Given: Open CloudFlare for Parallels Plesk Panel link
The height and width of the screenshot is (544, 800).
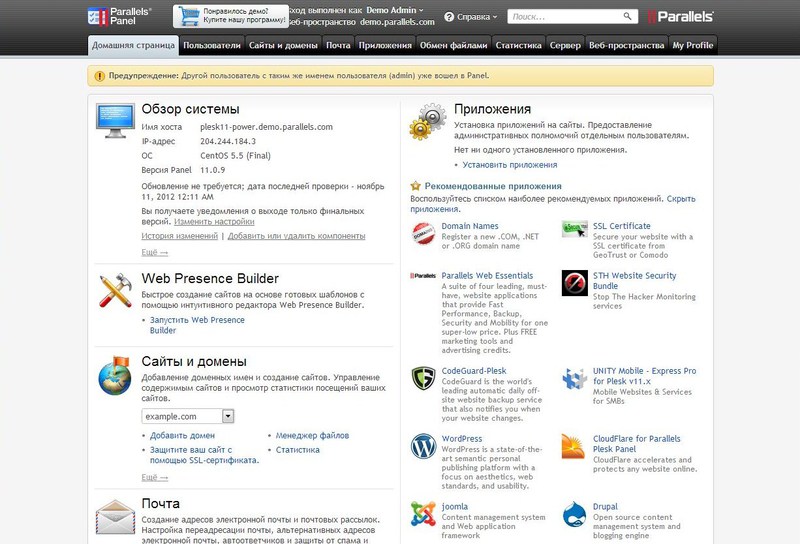Looking at the screenshot, I should click(x=636, y=444).
